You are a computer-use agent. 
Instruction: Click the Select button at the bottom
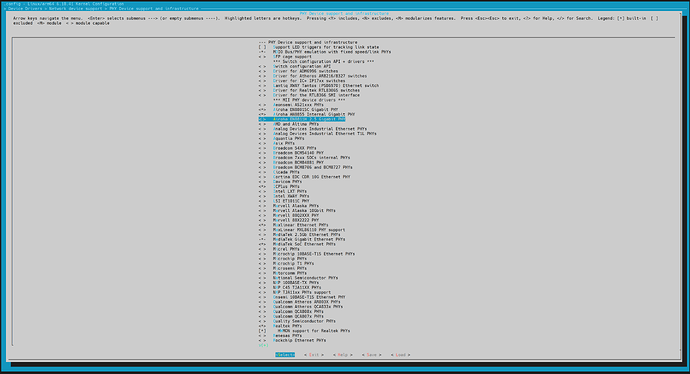tap(285, 355)
